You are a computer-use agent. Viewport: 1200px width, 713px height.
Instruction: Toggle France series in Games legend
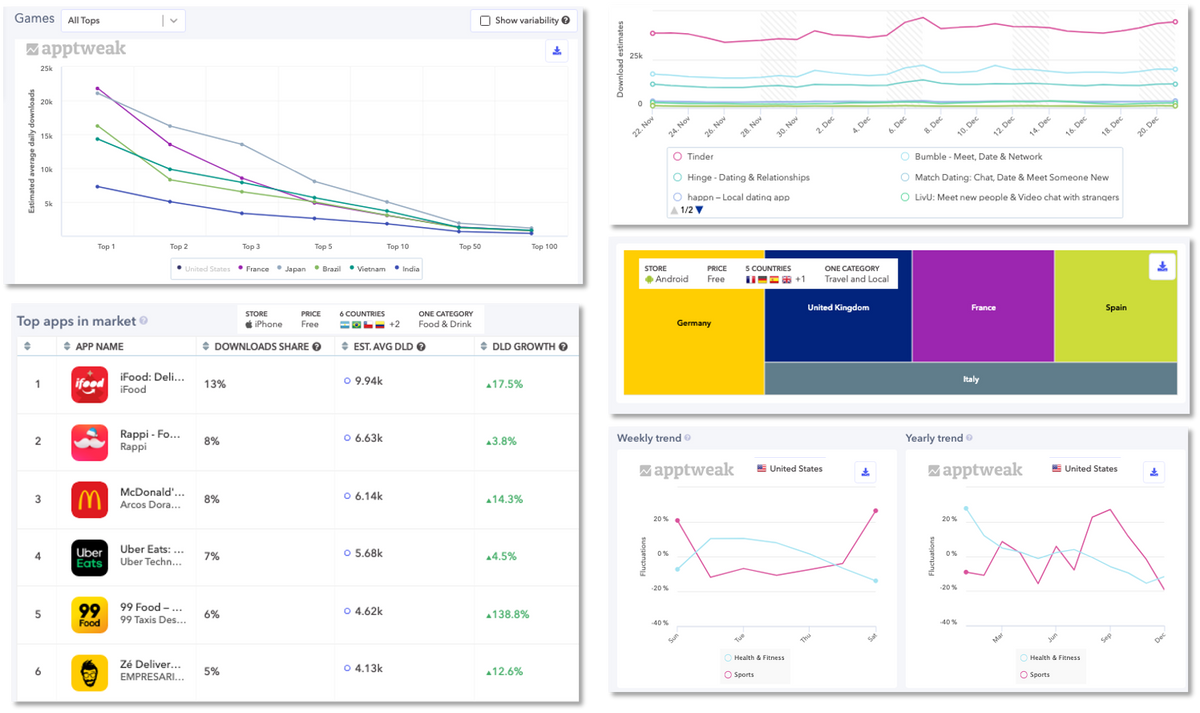pyautogui.click(x=252, y=268)
